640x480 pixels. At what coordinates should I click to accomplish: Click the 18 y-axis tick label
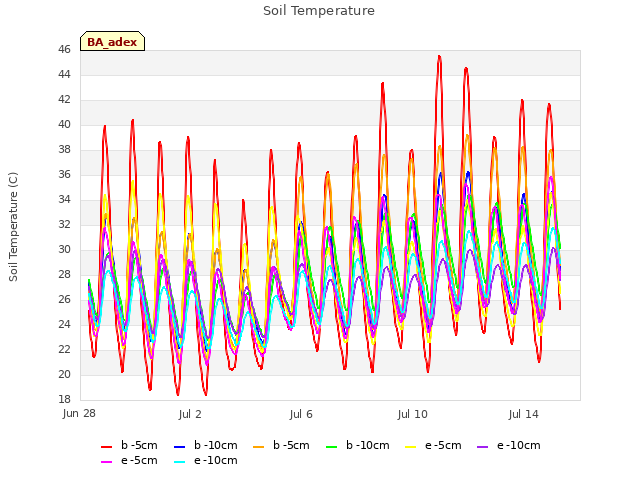(x=64, y=399)
